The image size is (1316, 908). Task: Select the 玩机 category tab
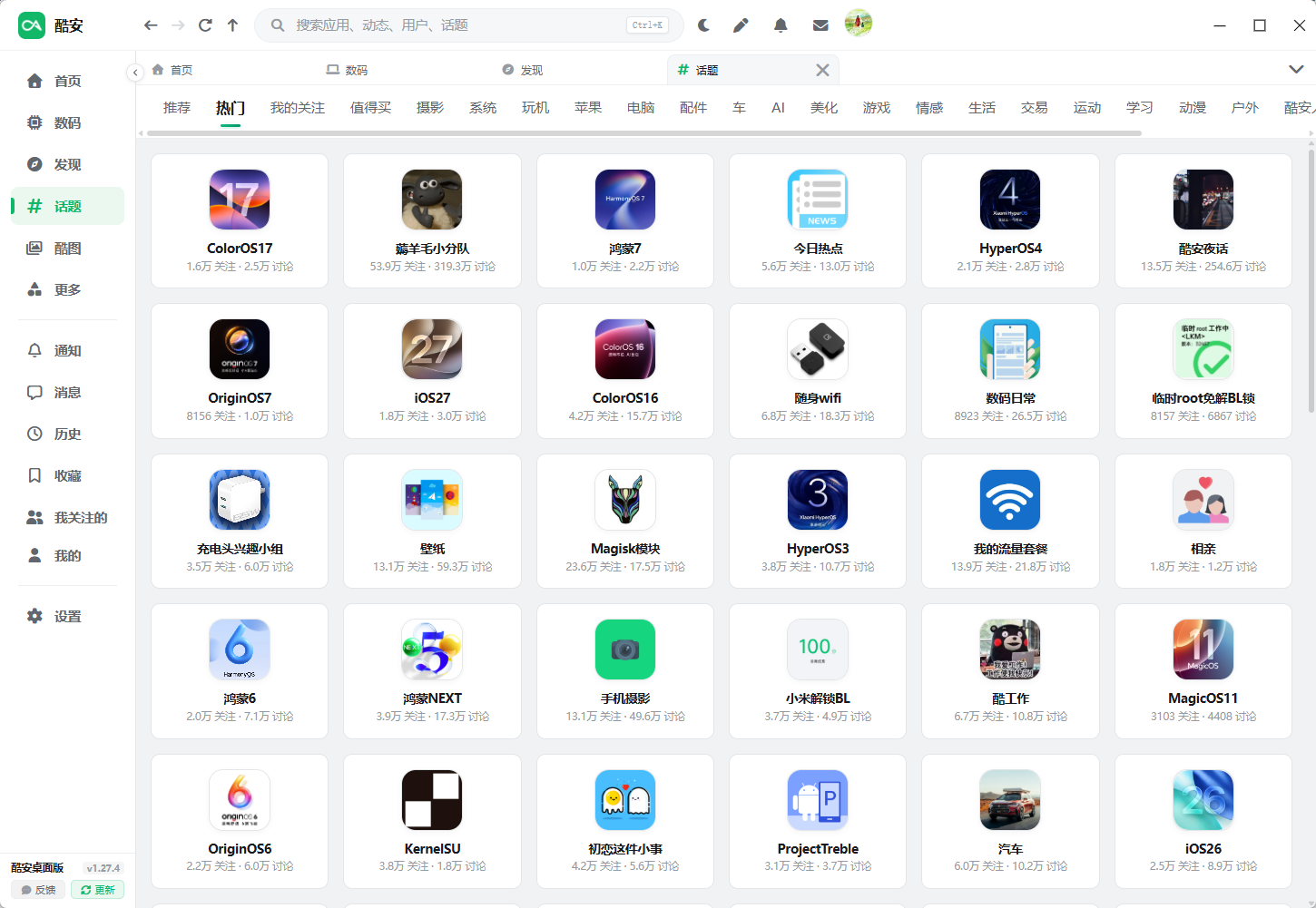pos(535,108)
